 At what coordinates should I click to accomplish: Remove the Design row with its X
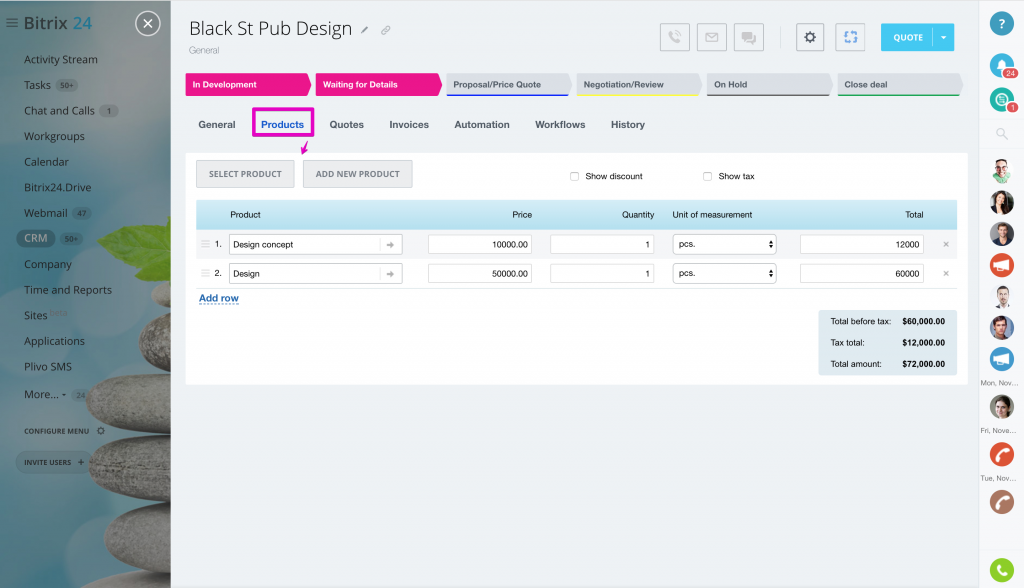coord(946,274)
